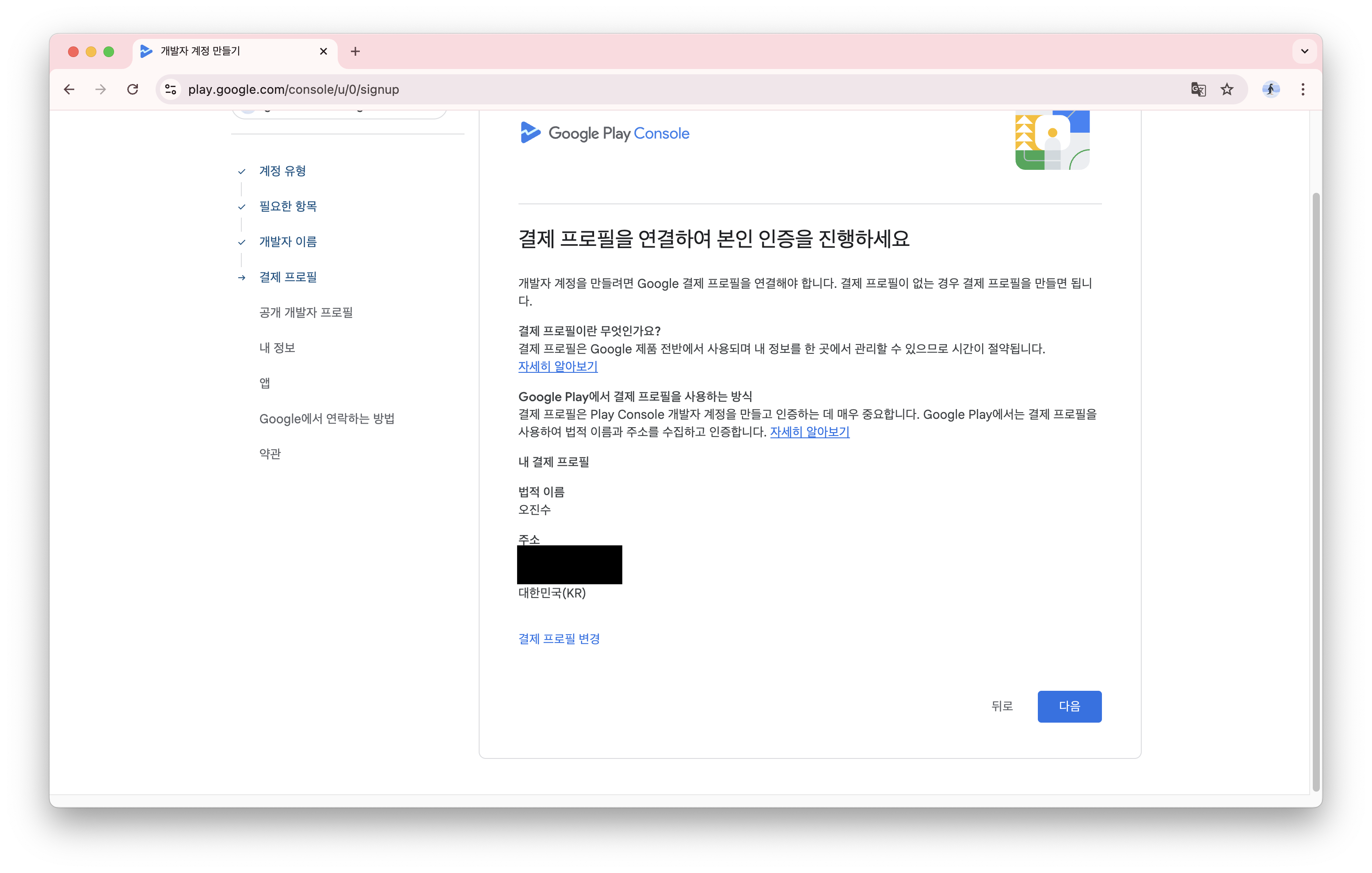1372x873 pixels.
Task: Expand the chevron at the window's top right
Action: [x=1304, y=51]
